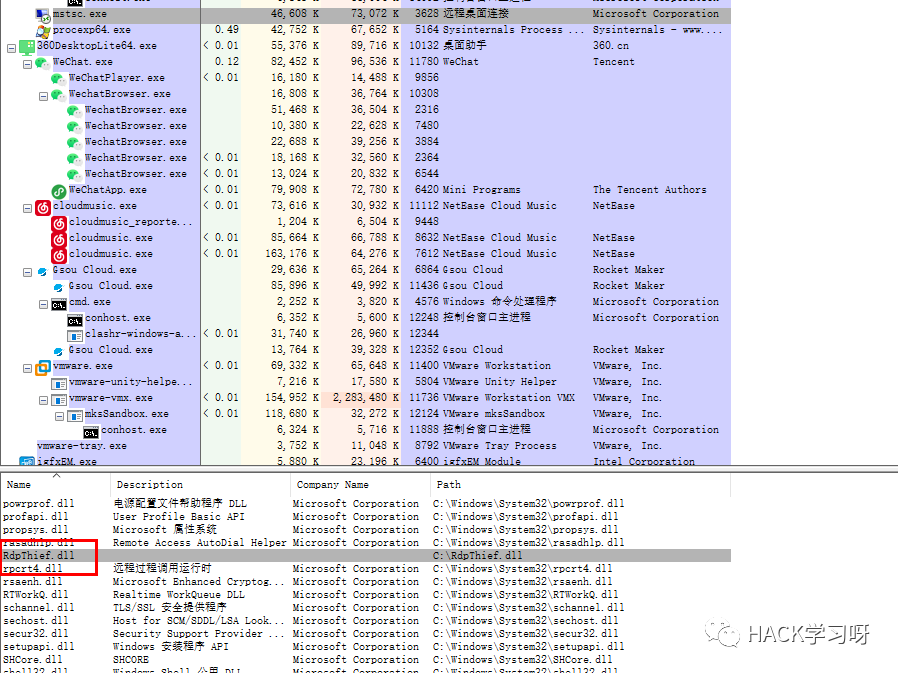The image size is (898, 673).
Task: Click icon of conhost.exe PID 12248
Action: pyautogui.click(x=75, y=321)
